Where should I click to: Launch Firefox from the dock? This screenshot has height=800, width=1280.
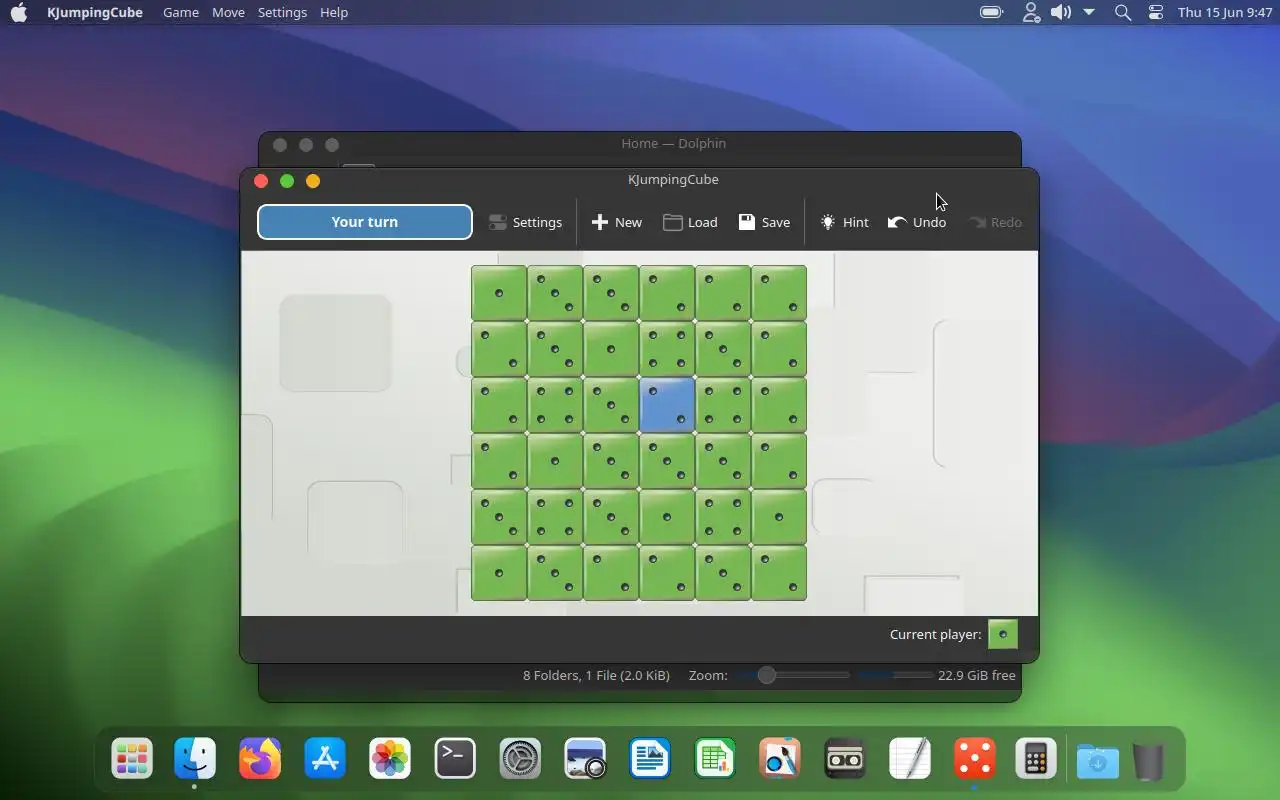pos(260,759)
